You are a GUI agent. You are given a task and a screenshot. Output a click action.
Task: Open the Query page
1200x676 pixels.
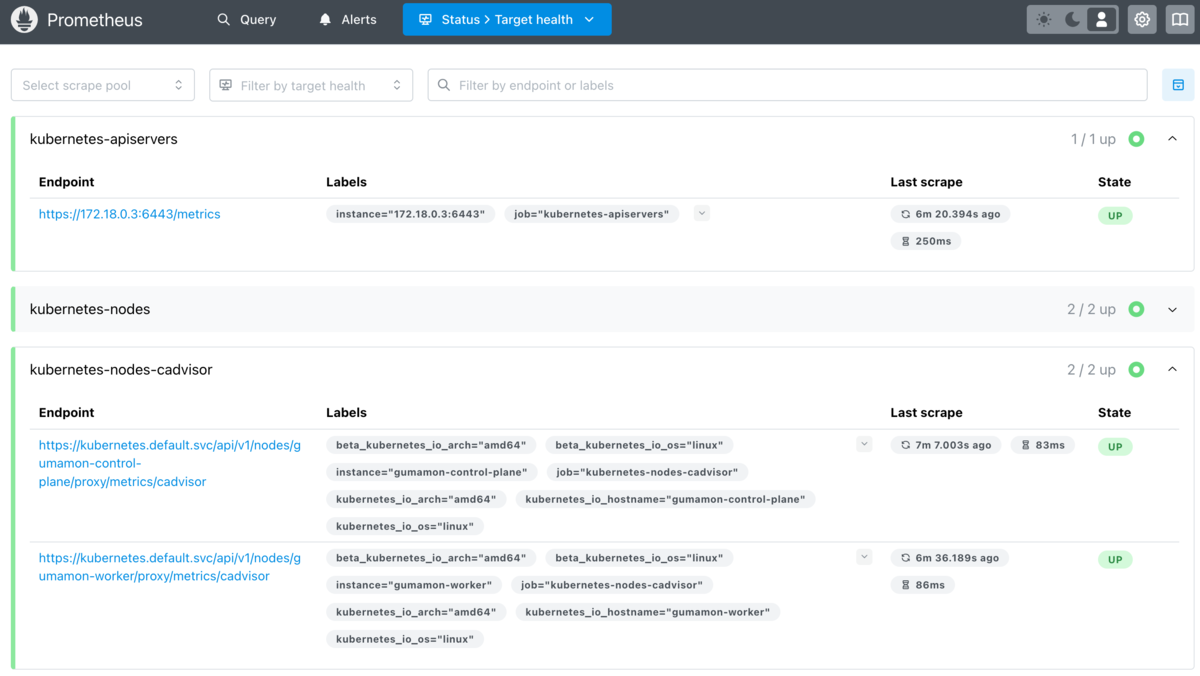pyautogui.click(x=247, y=20)
